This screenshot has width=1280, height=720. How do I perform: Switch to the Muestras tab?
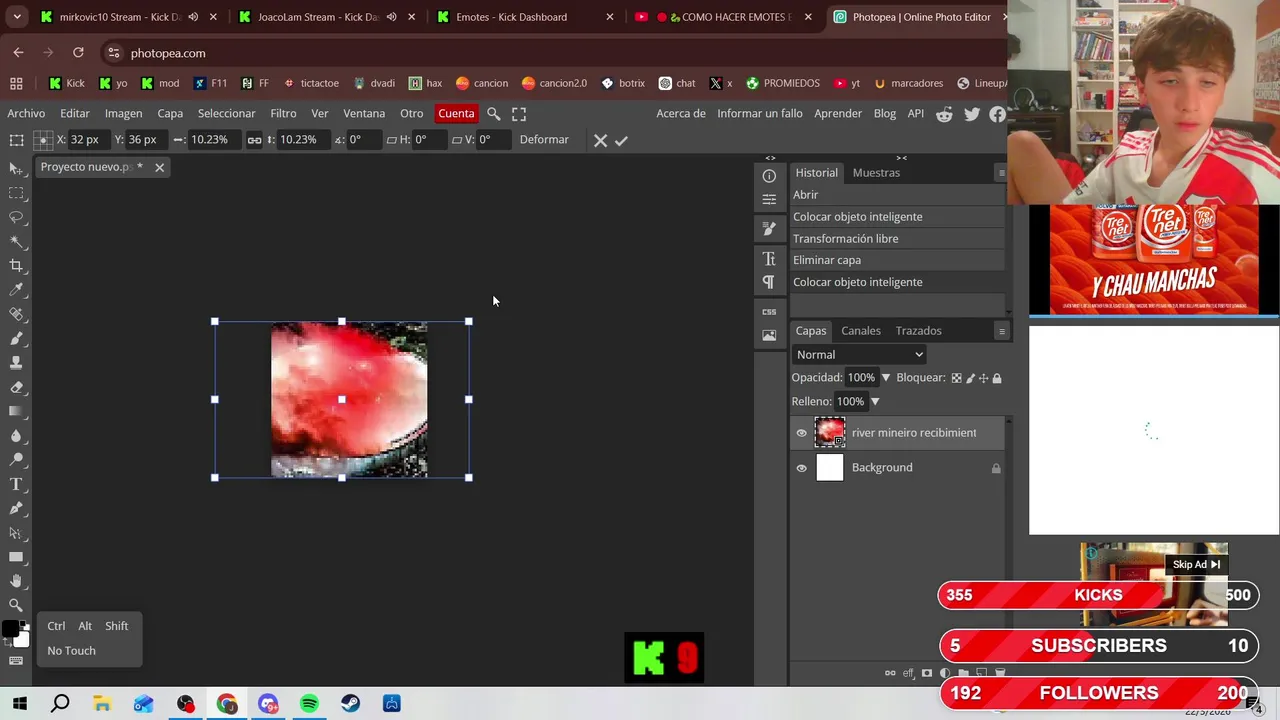click(x=876, y=173)
